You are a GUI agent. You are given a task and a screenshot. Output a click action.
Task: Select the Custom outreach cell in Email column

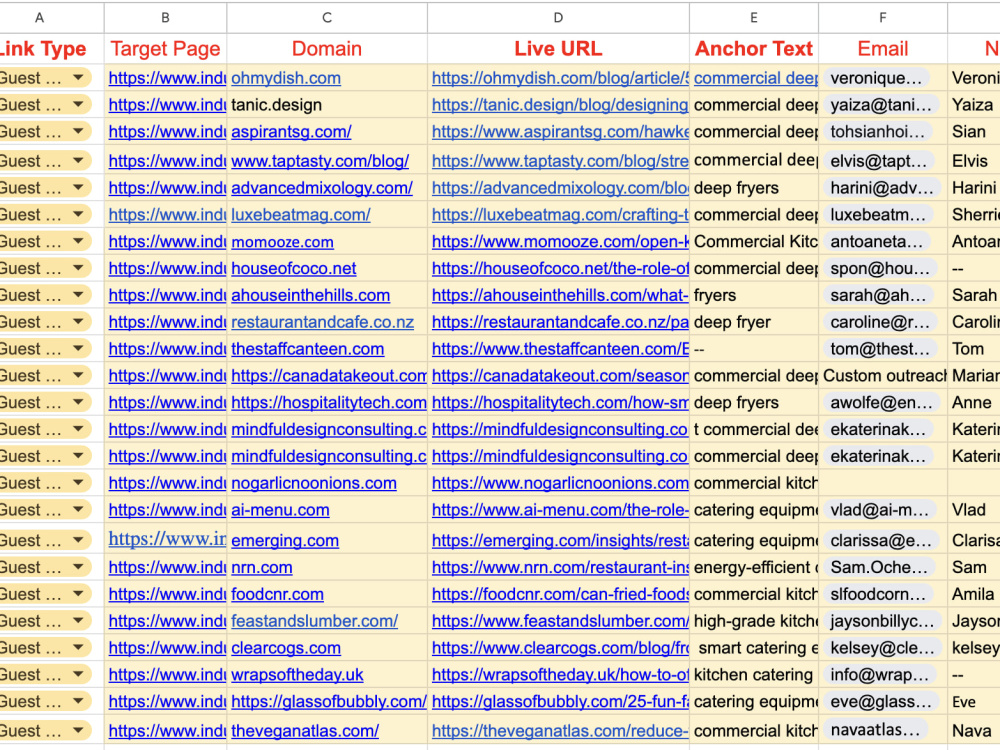tap(883, 376)
